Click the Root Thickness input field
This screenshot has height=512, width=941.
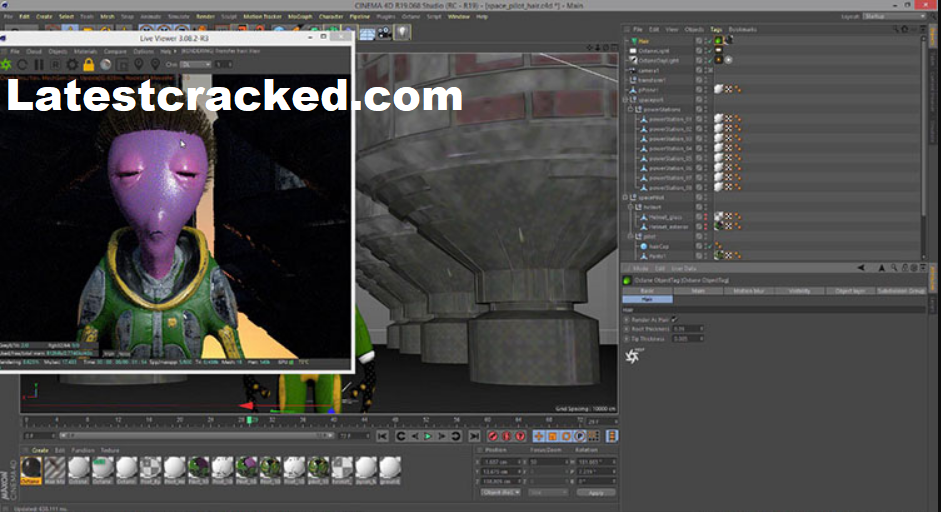click(x=686, y=329)
